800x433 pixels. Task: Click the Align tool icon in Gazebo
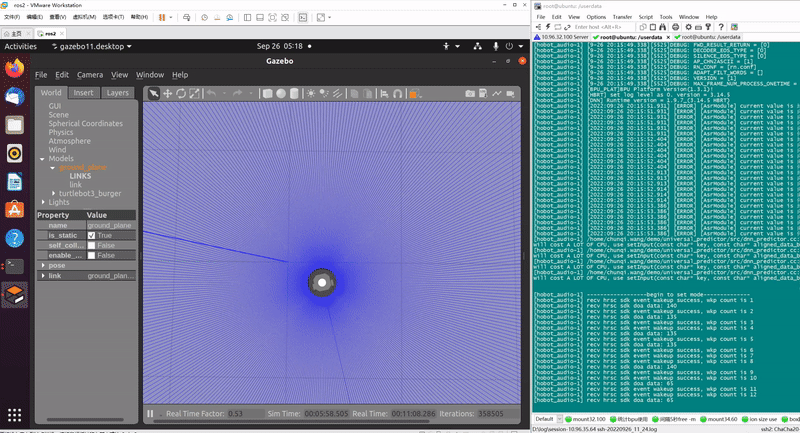point(384,93)
